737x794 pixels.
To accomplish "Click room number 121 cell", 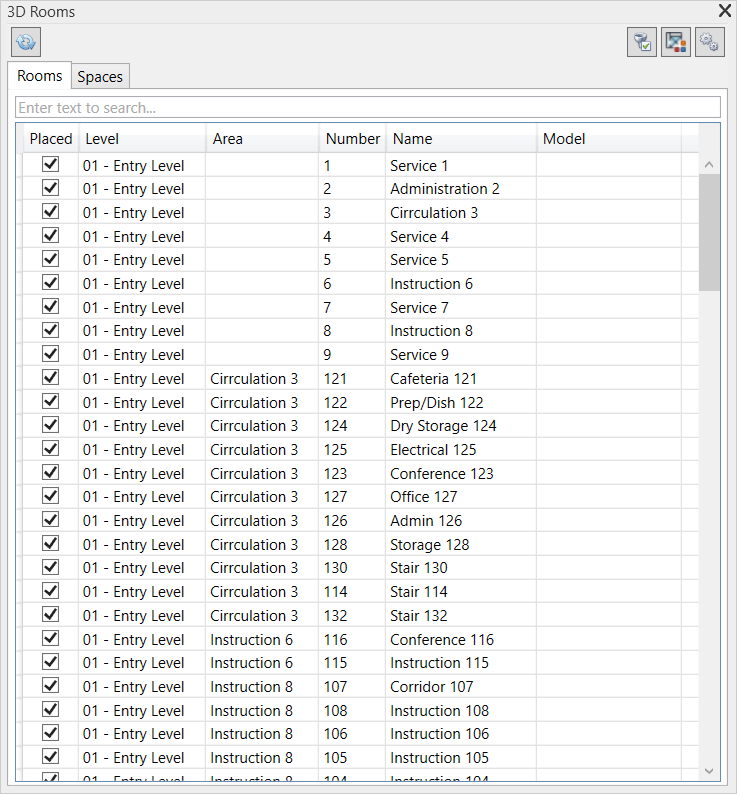I will point(352,379).
